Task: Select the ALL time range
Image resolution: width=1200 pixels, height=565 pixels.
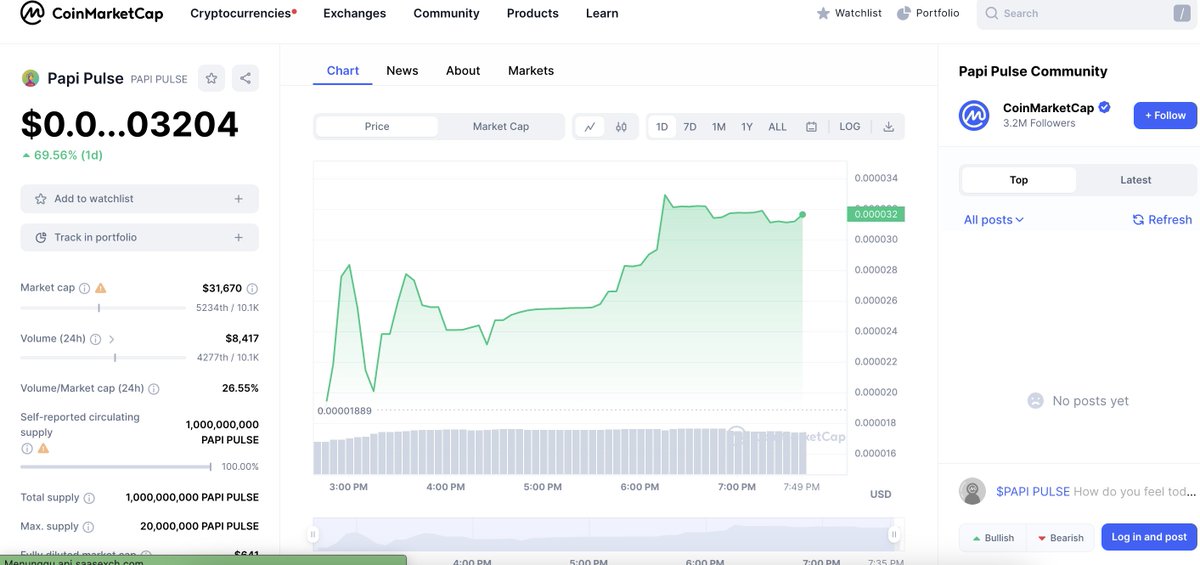Action: [x=778, y=127]
